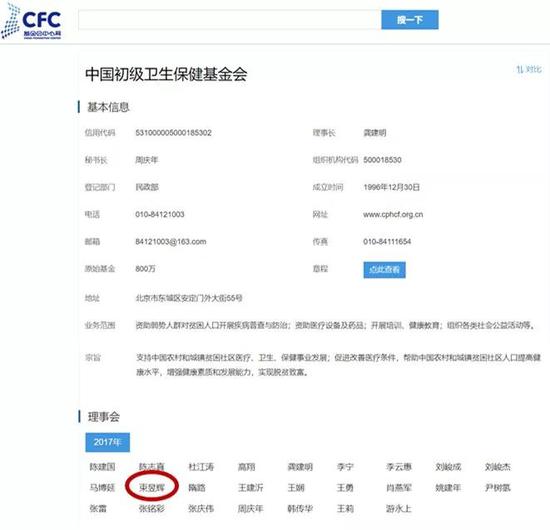Click the 点此查看 charter button
The width and height of the screenshot is (550, 530).
click(x=384, y=270)
